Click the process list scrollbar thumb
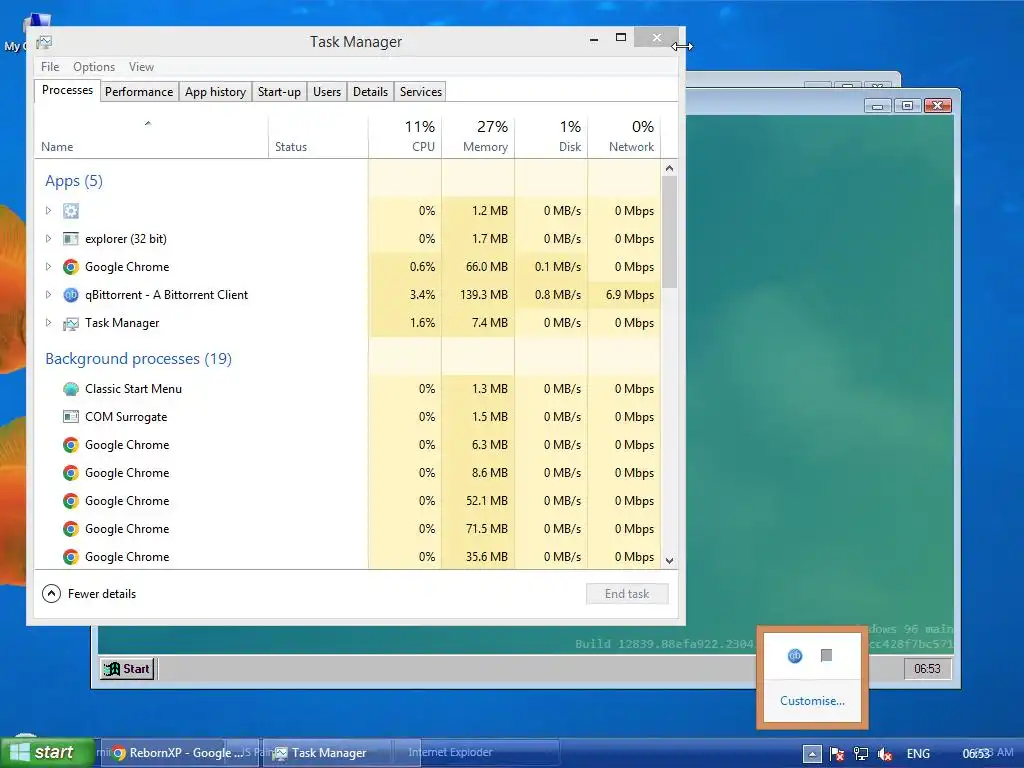Screen dimensions: 1024x768 (669, 232)
